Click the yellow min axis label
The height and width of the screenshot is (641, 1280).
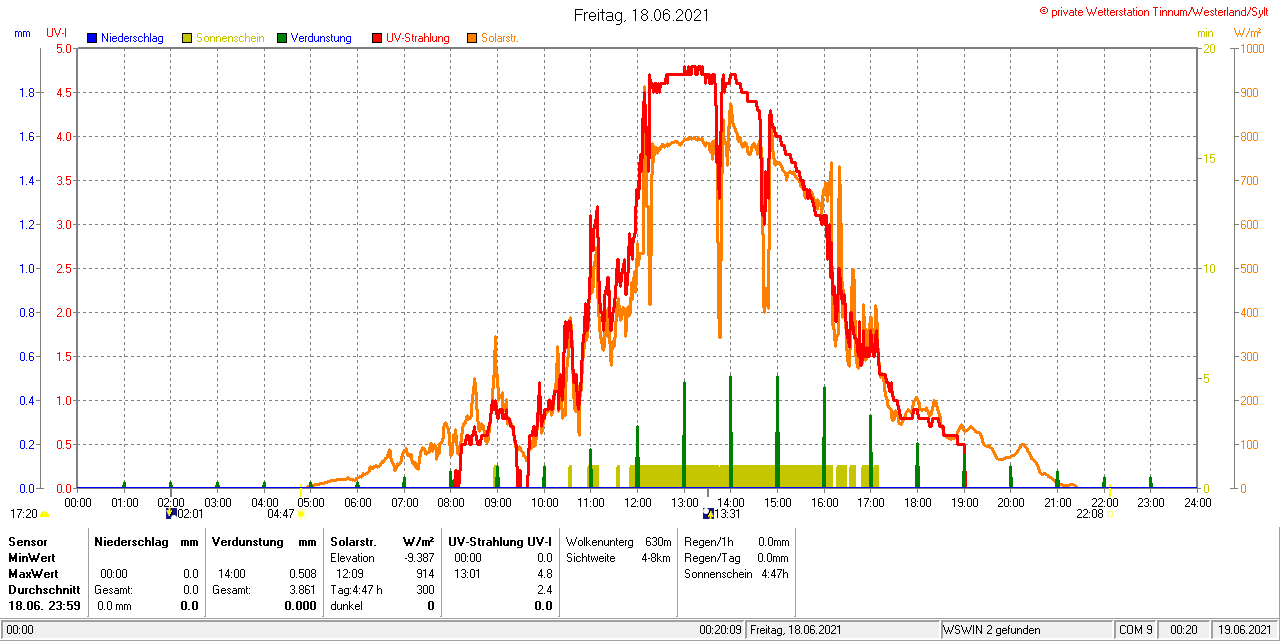(1205, 33)
